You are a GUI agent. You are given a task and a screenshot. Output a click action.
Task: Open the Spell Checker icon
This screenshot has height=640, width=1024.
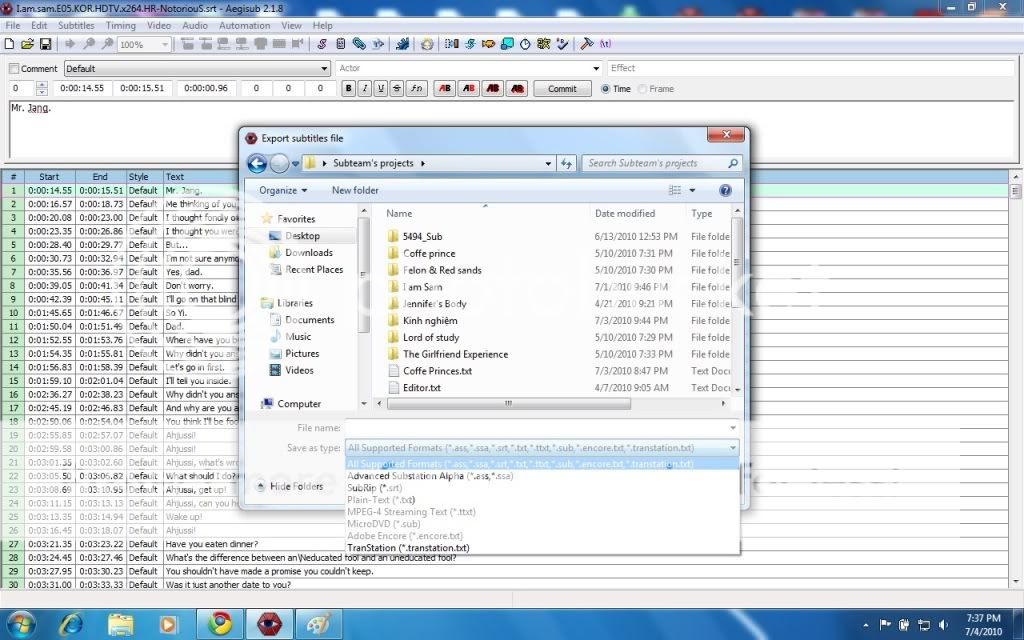point(562,44)
